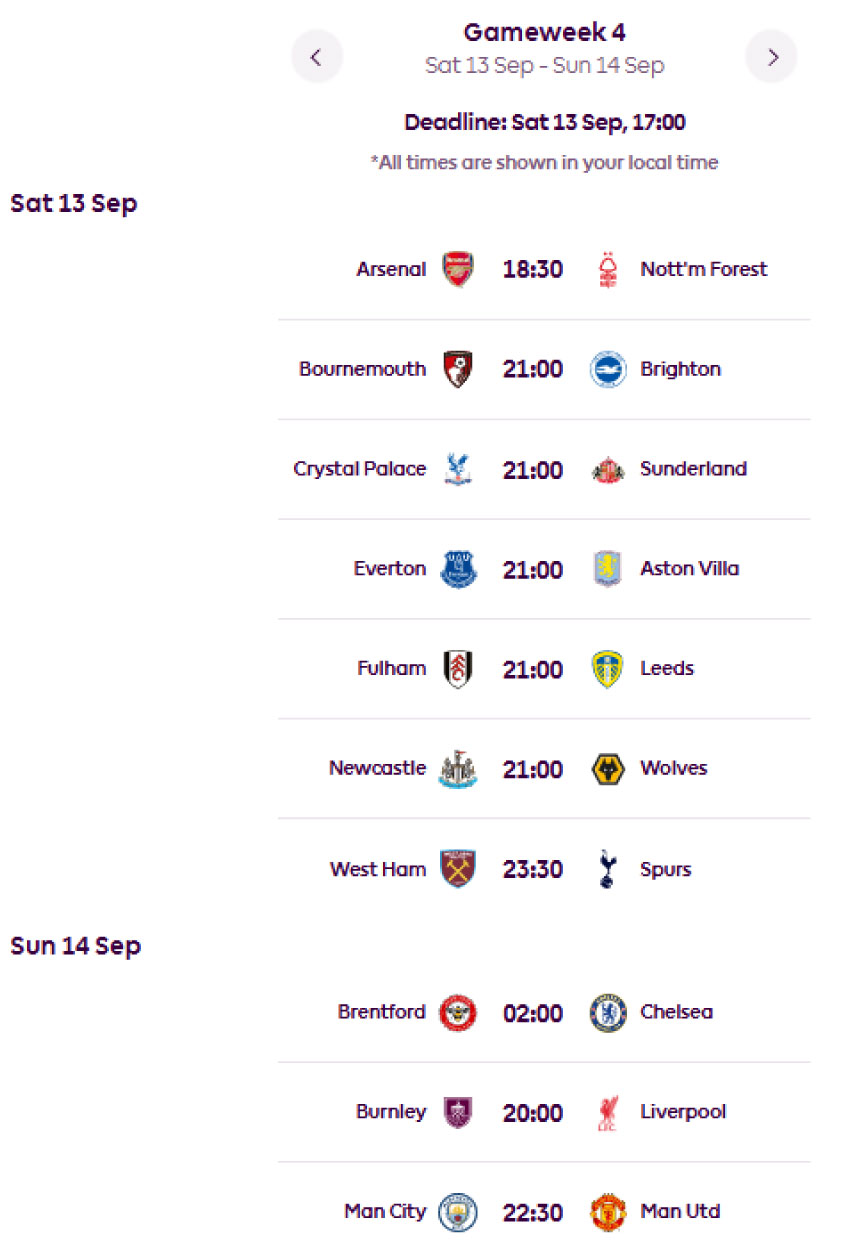Click the Man City team name
Screen dimensions: 857x1259
click(x=385, y=1211)
